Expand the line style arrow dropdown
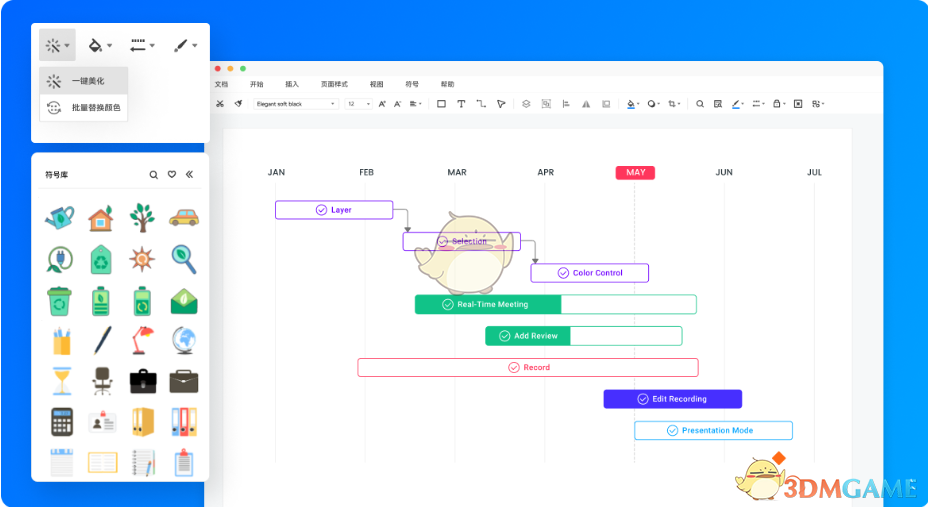This screenshot has width=928, height=507. click(x=142, y=45)
